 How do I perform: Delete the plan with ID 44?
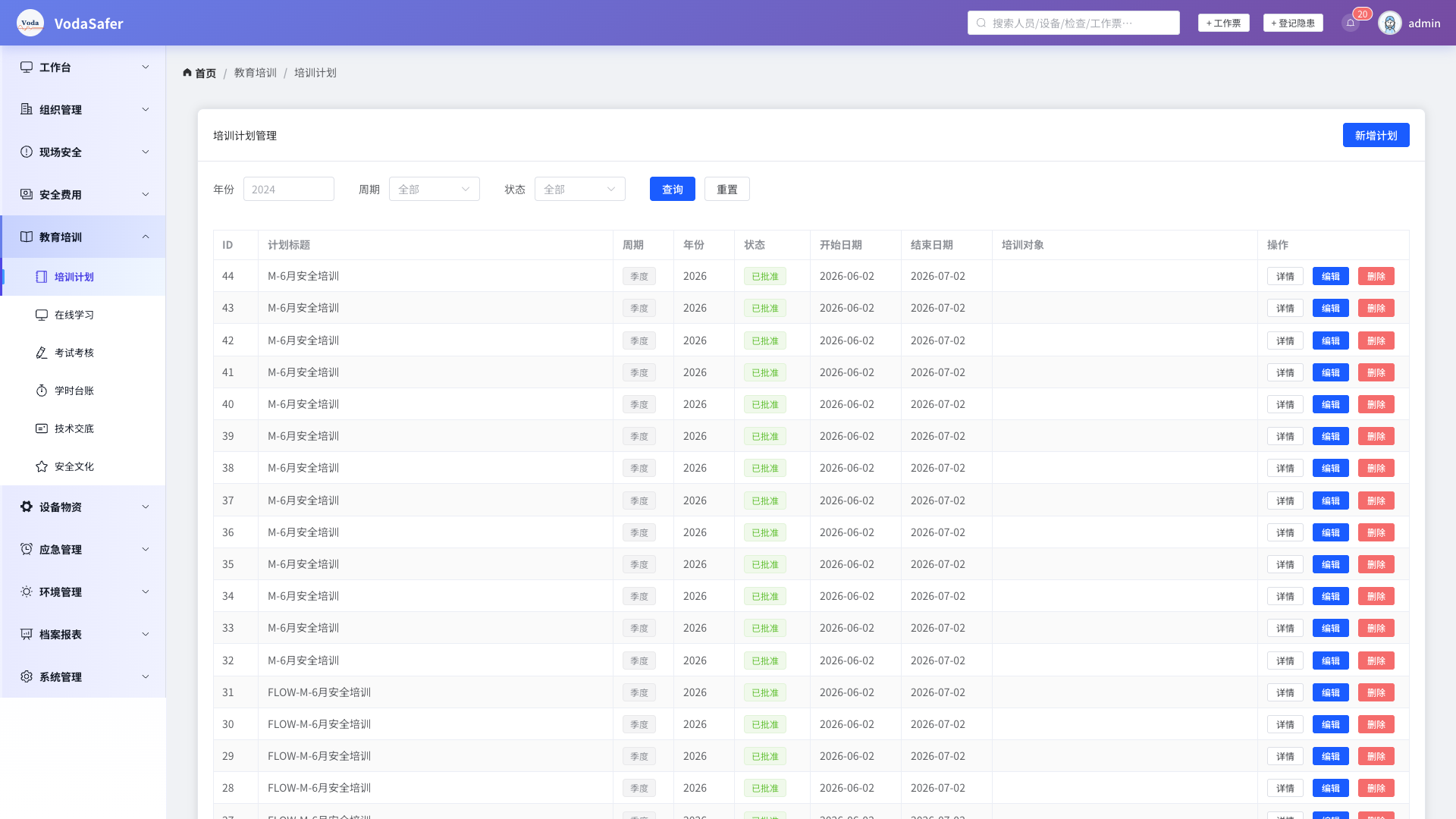tap(1376, 276)
